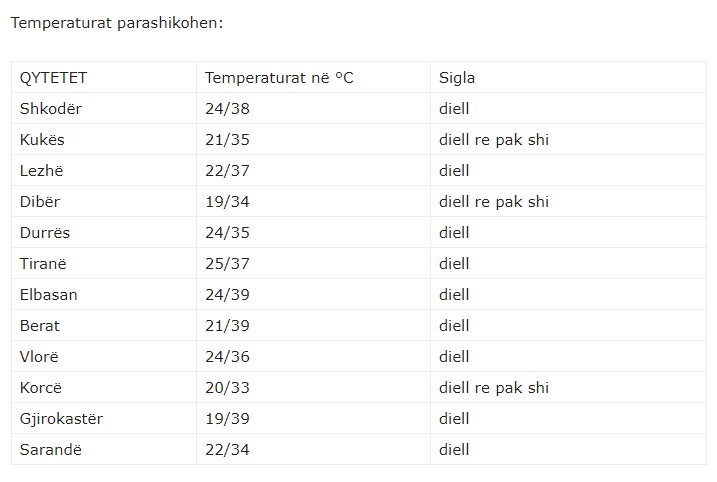717x482 pixels.
Task: Click Sarandë temperature 22/34
Action: 227,450
